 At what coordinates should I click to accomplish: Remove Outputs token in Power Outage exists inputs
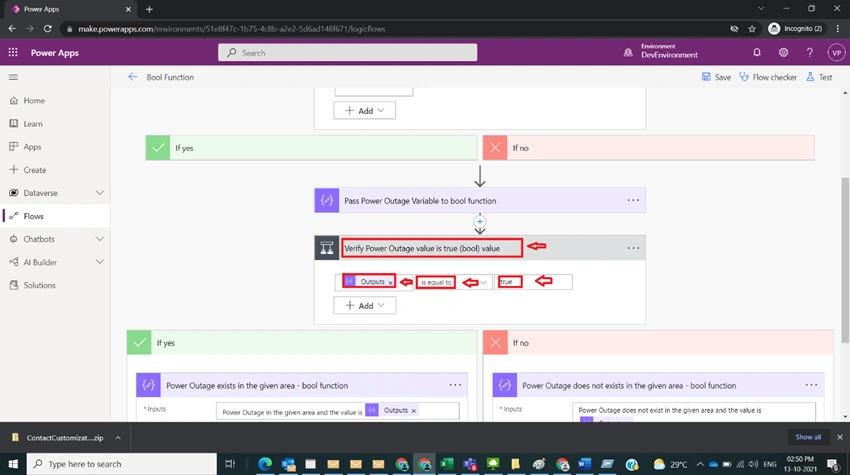[x=414, y=411]
